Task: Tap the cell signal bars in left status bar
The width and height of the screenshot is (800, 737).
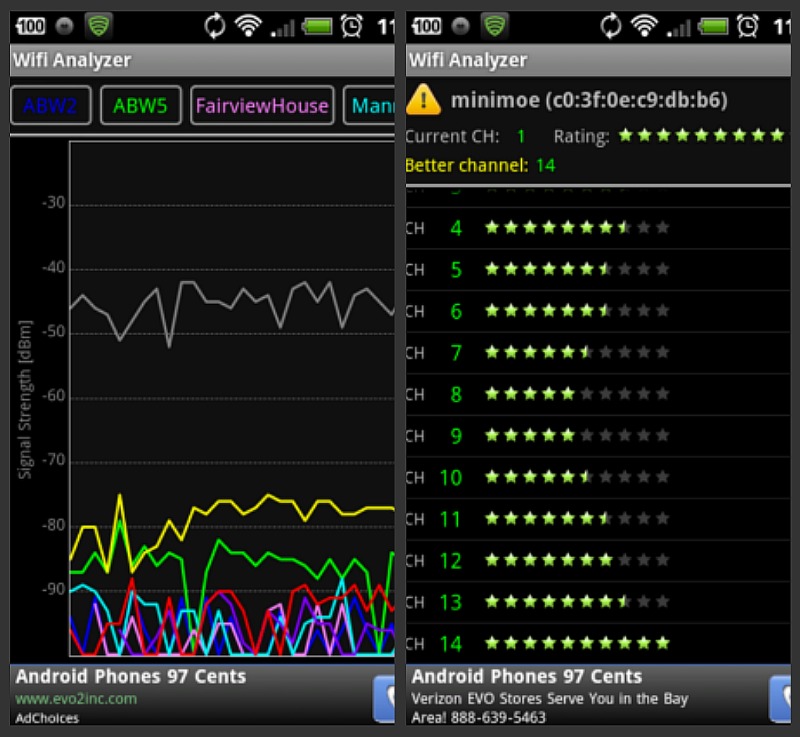Action: coord(283,28)
